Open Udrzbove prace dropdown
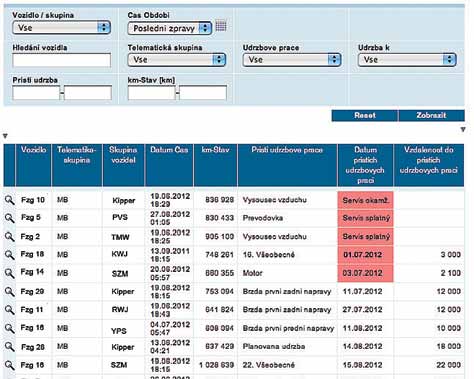Image resolution: width=474 pixels, height=379 pixels. (x=292, y=60)
